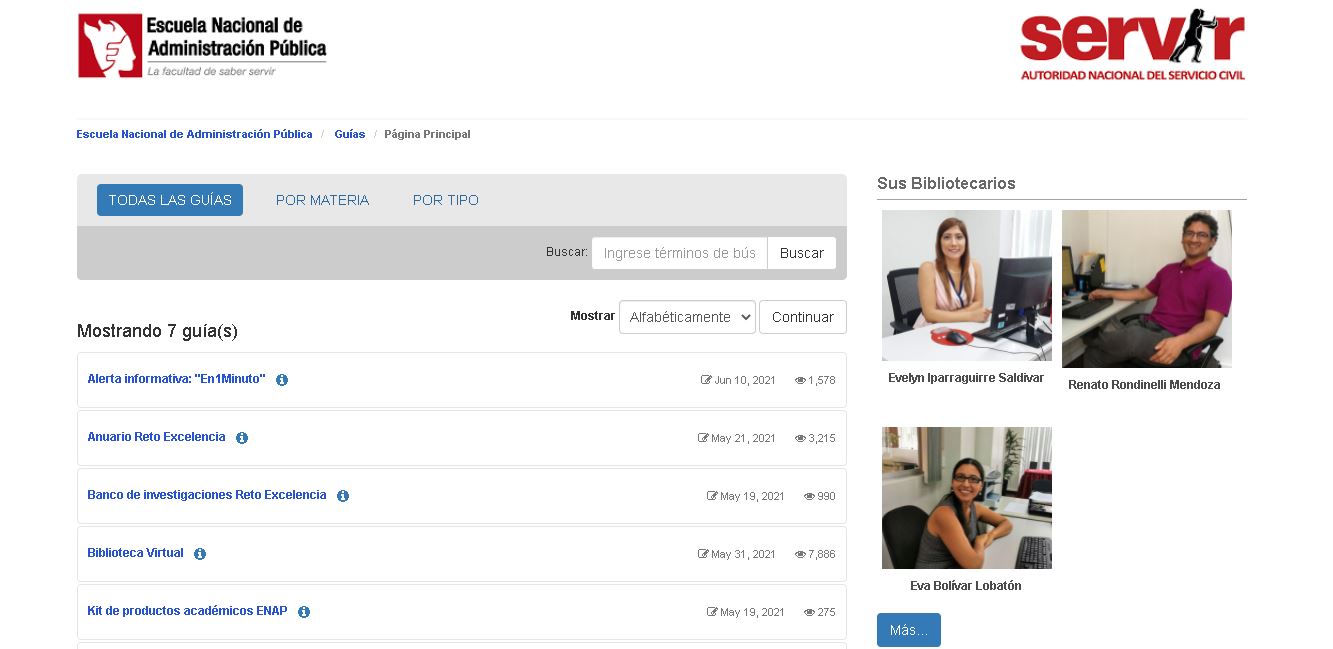Click the Escuela Nacional de Administración Pública logo
The height and width of the screenshot is (649, 1333).
(x=202, y=45)
